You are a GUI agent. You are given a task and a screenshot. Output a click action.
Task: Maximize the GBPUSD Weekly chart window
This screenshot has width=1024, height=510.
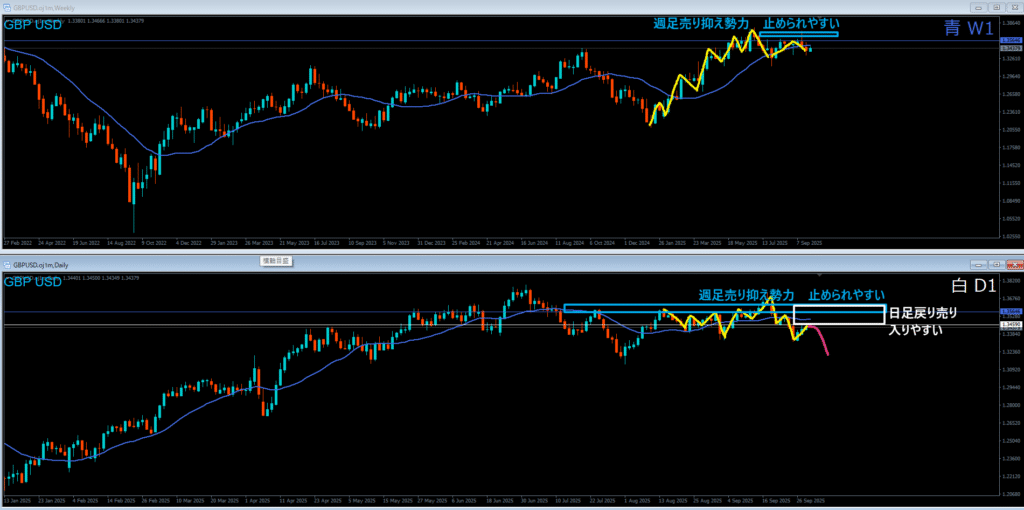[x=996, y=6]
